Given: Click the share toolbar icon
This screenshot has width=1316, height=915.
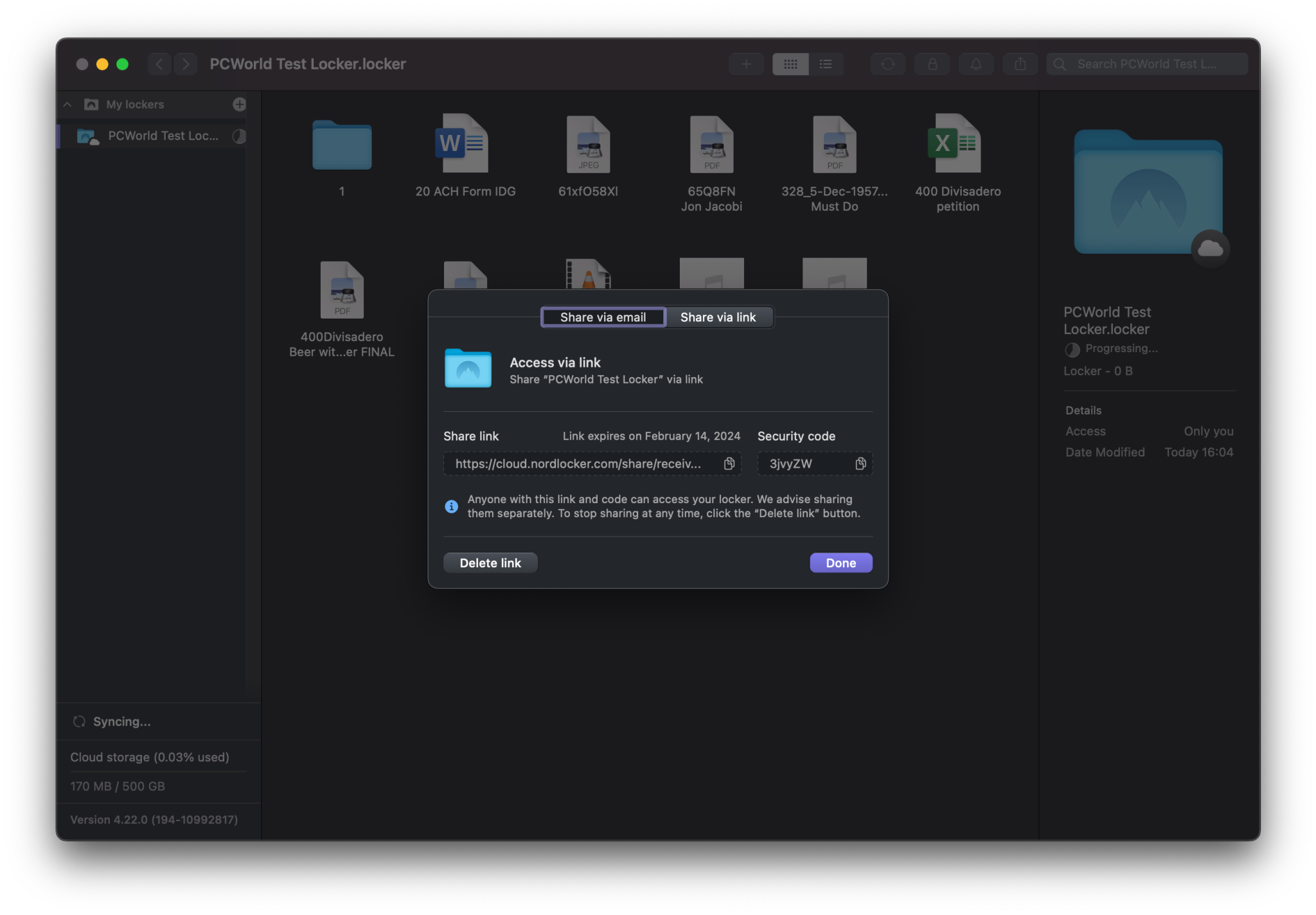Looking at the screenshot, I should [1020, 64].
